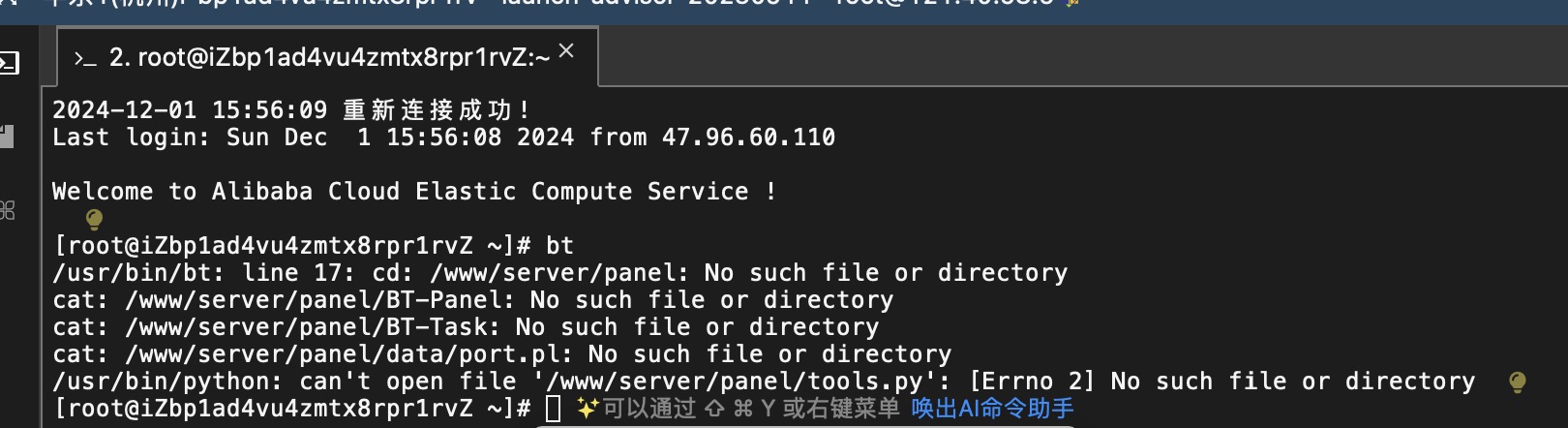Click the command-key symbol in the shortcut hint

(742, 409)
